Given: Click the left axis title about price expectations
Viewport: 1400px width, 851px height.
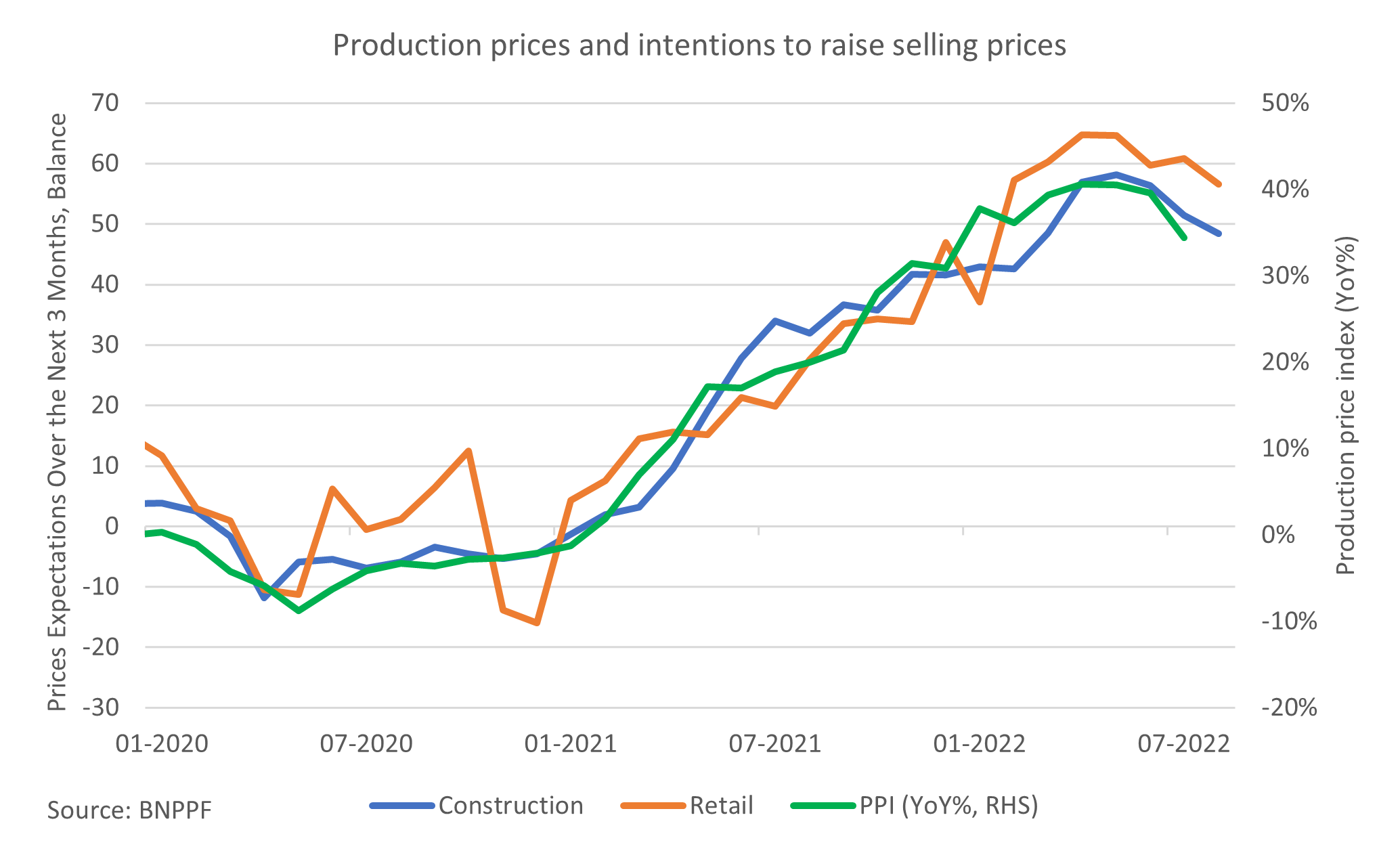Looking at the screenshot, I should pos(58,412).
